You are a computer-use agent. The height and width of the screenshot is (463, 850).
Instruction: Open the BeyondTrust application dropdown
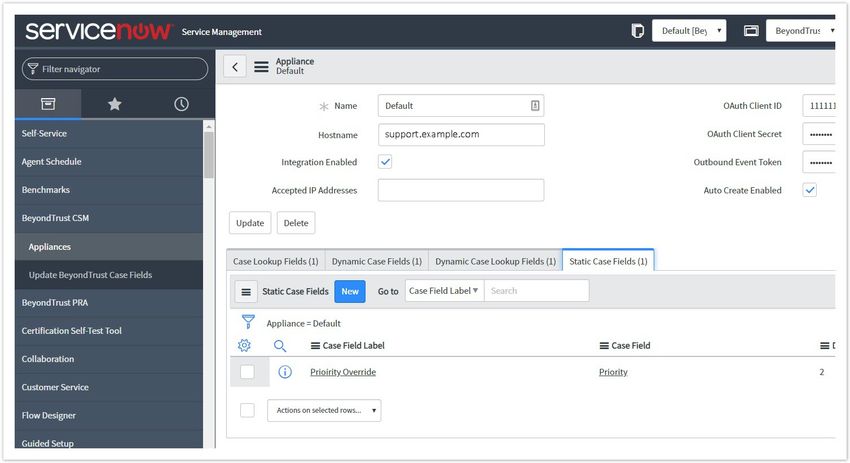[801, 31]
